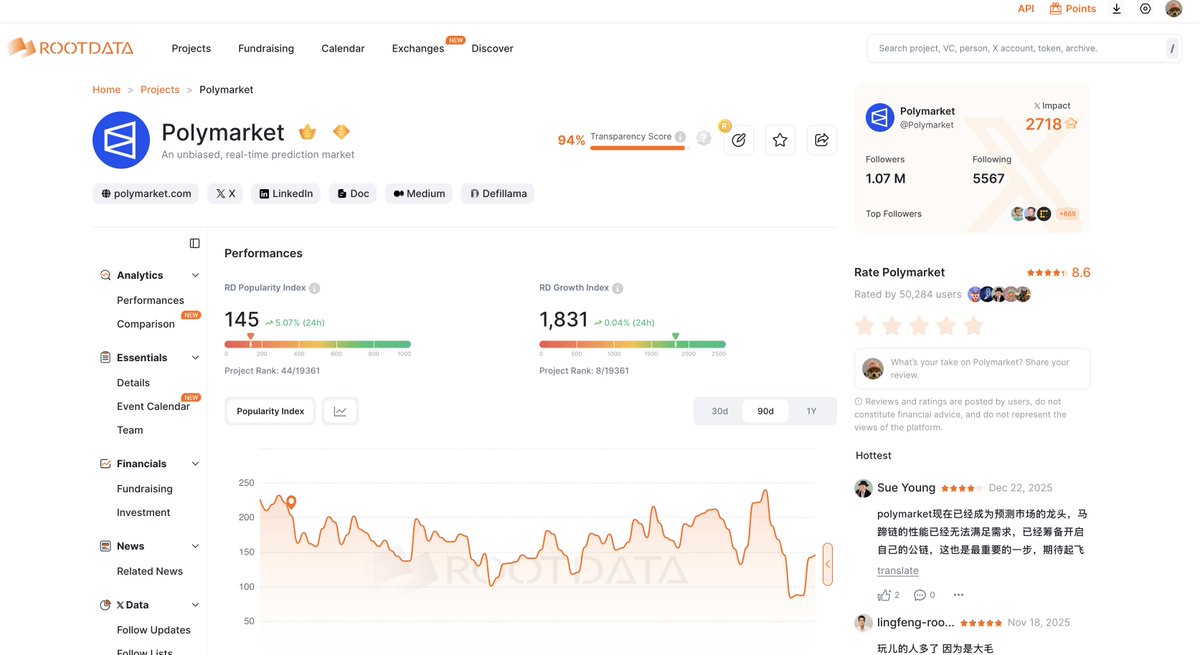The width and height of the screenshot is (1200, 655).
Task: Rate Polymarket four stars
Action: (x=946, y=326)
